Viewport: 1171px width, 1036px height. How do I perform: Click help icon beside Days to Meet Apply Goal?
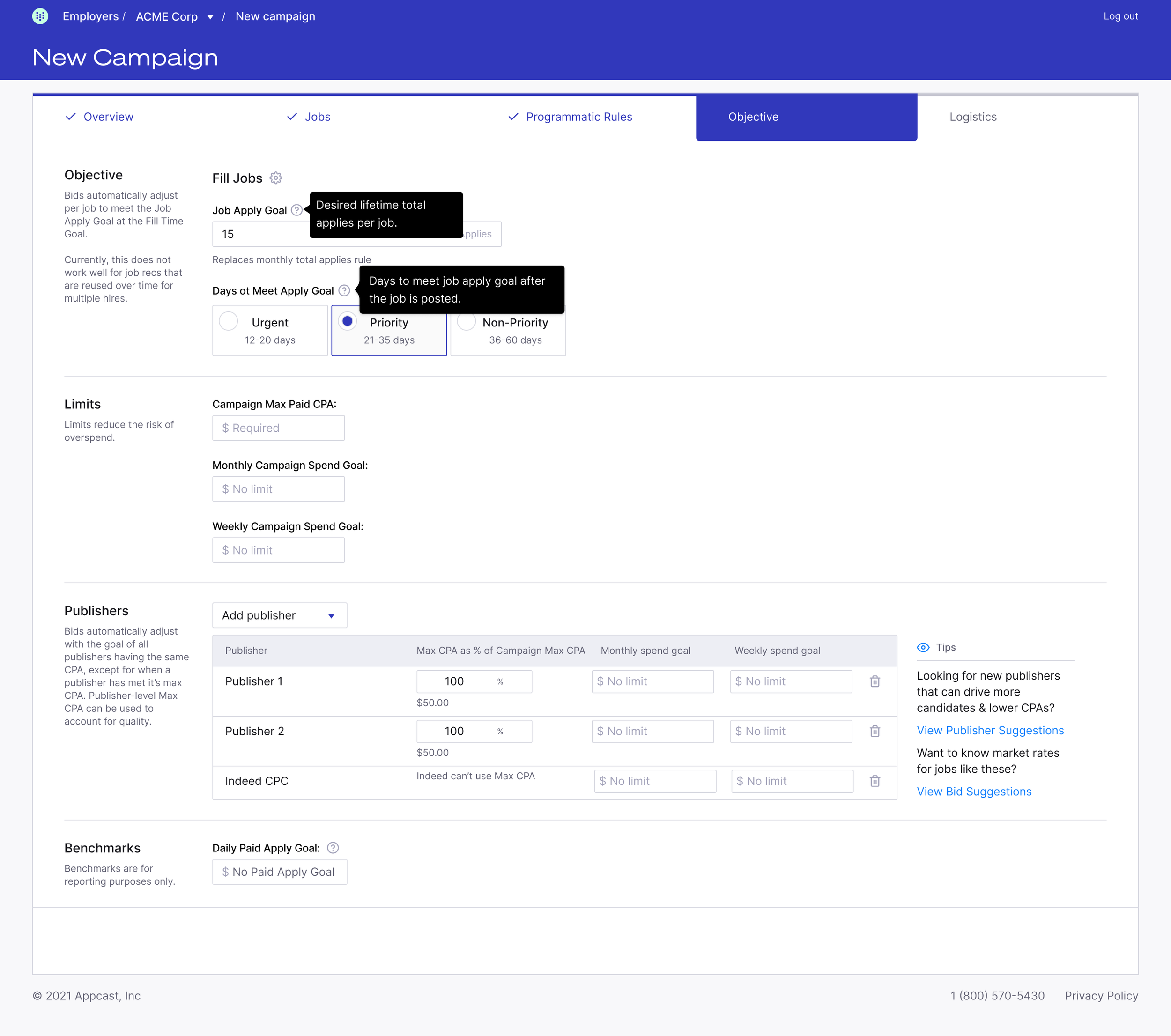pyautogui.click(x=344, y=290)
